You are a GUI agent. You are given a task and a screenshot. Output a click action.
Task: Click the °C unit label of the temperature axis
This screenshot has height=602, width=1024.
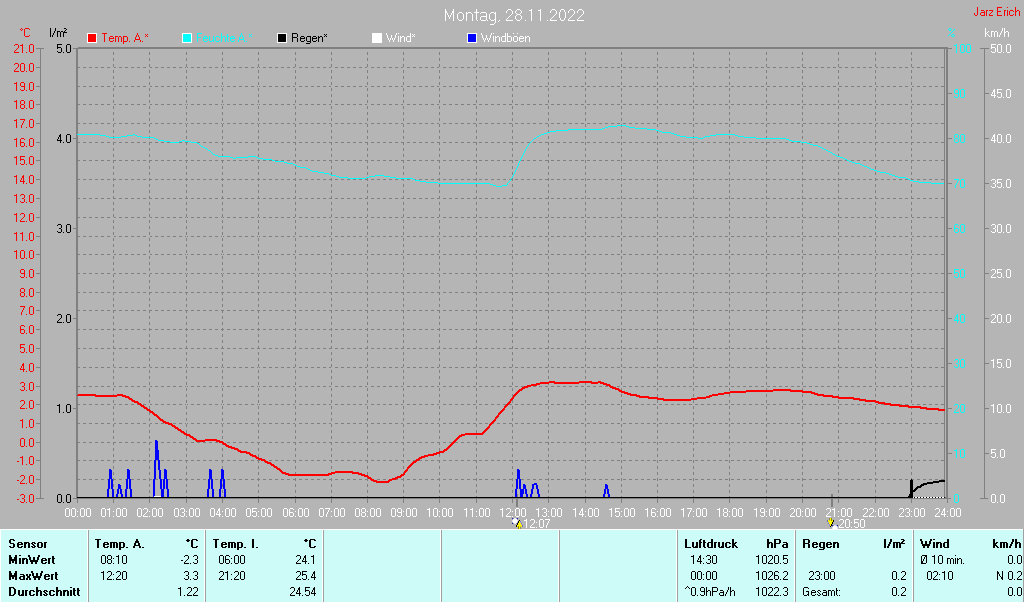(25, 33)
